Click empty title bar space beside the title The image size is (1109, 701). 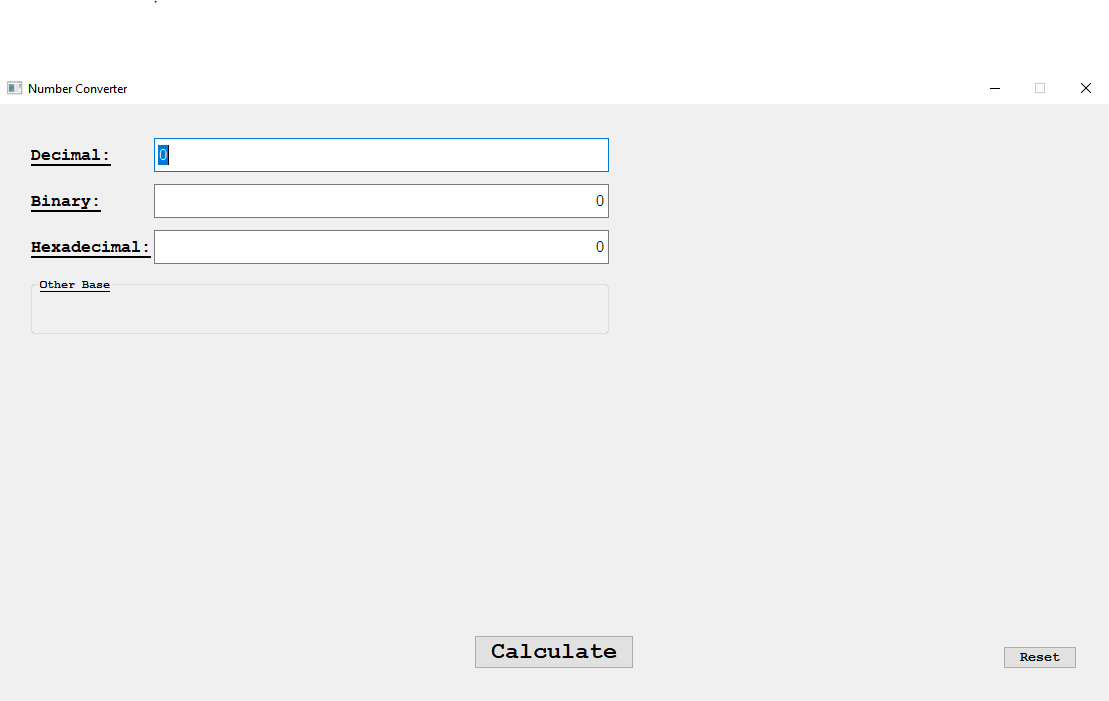(x=550, y=88)
